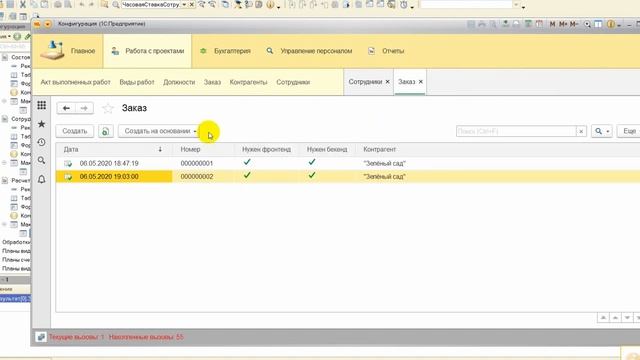The image size is (640, 360).
Task: Click inside the order list search field
Action: click(x=516, y=131)
